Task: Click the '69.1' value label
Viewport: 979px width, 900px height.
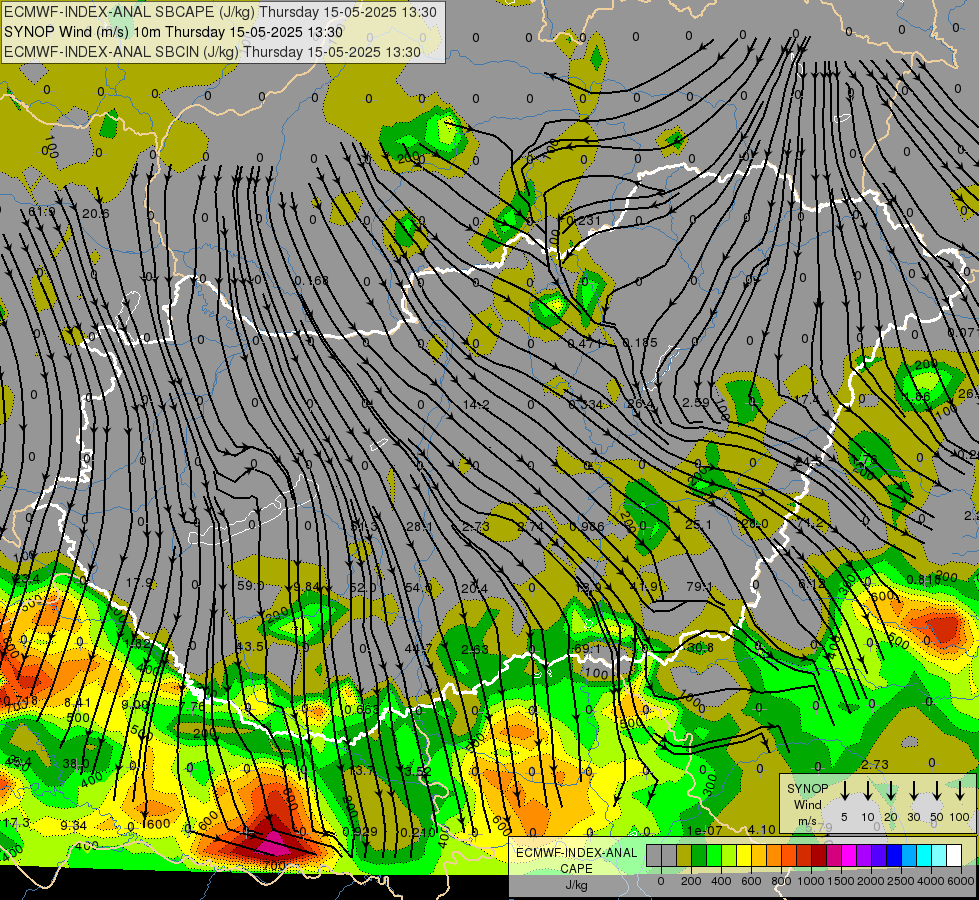Action: pyautogui.click(x=587, y=648)
